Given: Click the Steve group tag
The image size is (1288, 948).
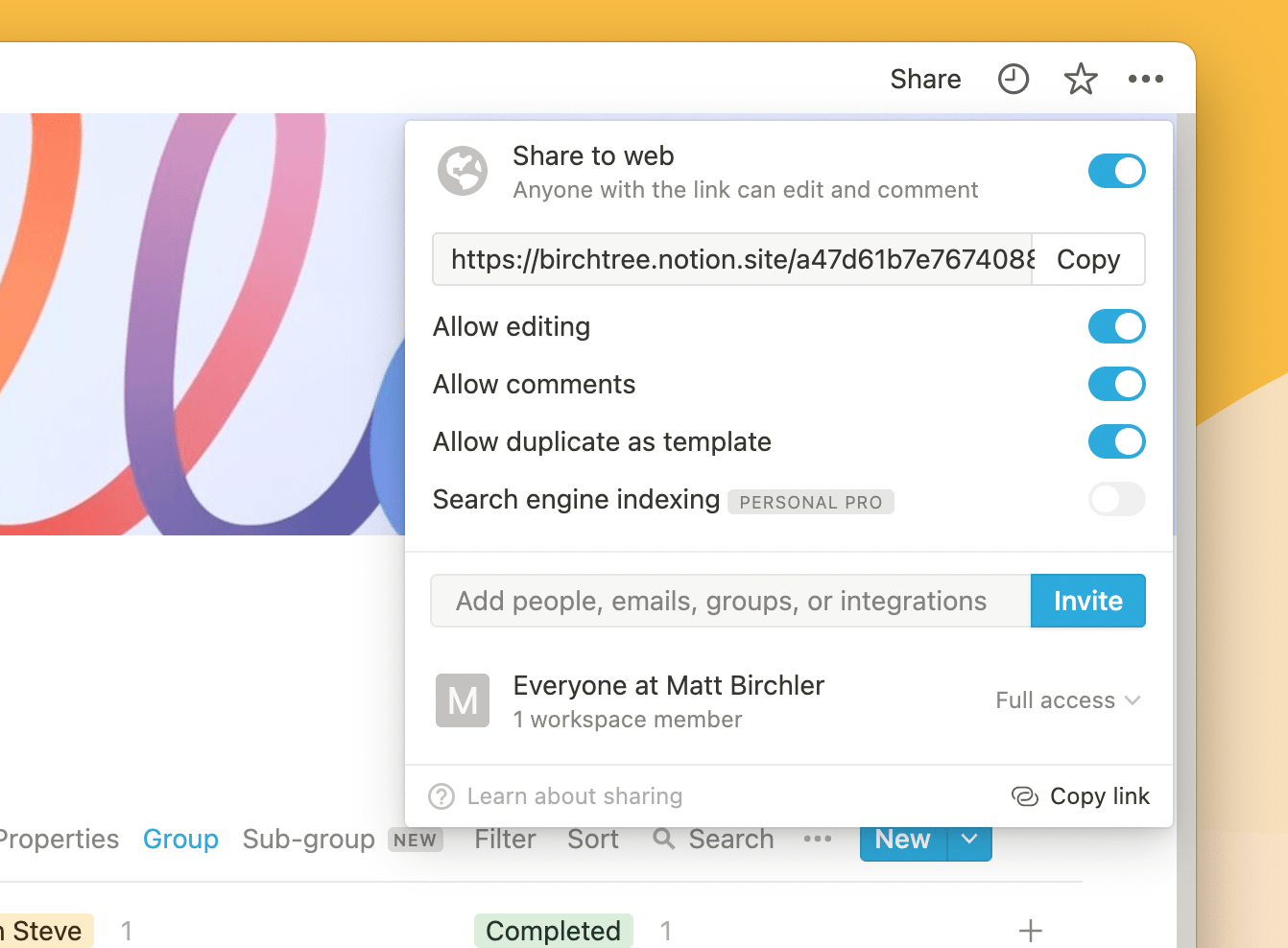Looking at the screenshot, I should (44, 931).
